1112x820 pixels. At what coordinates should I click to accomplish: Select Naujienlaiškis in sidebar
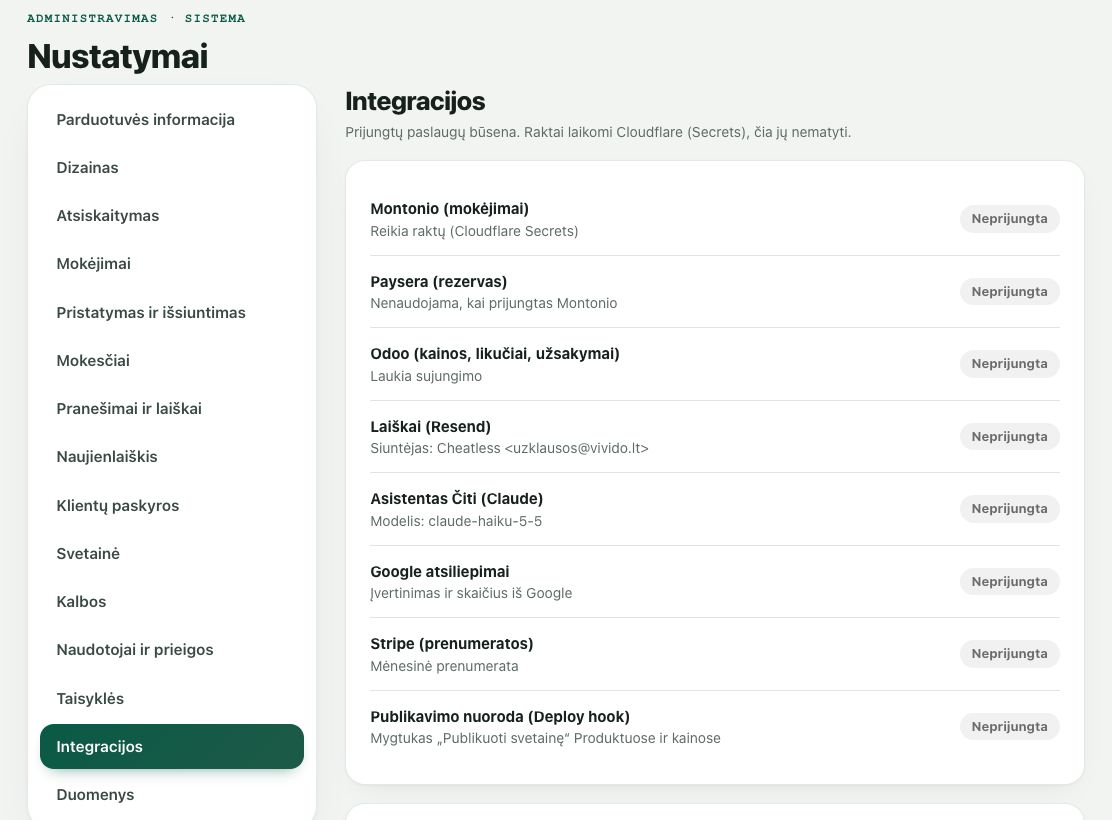(x=172, y=457)
